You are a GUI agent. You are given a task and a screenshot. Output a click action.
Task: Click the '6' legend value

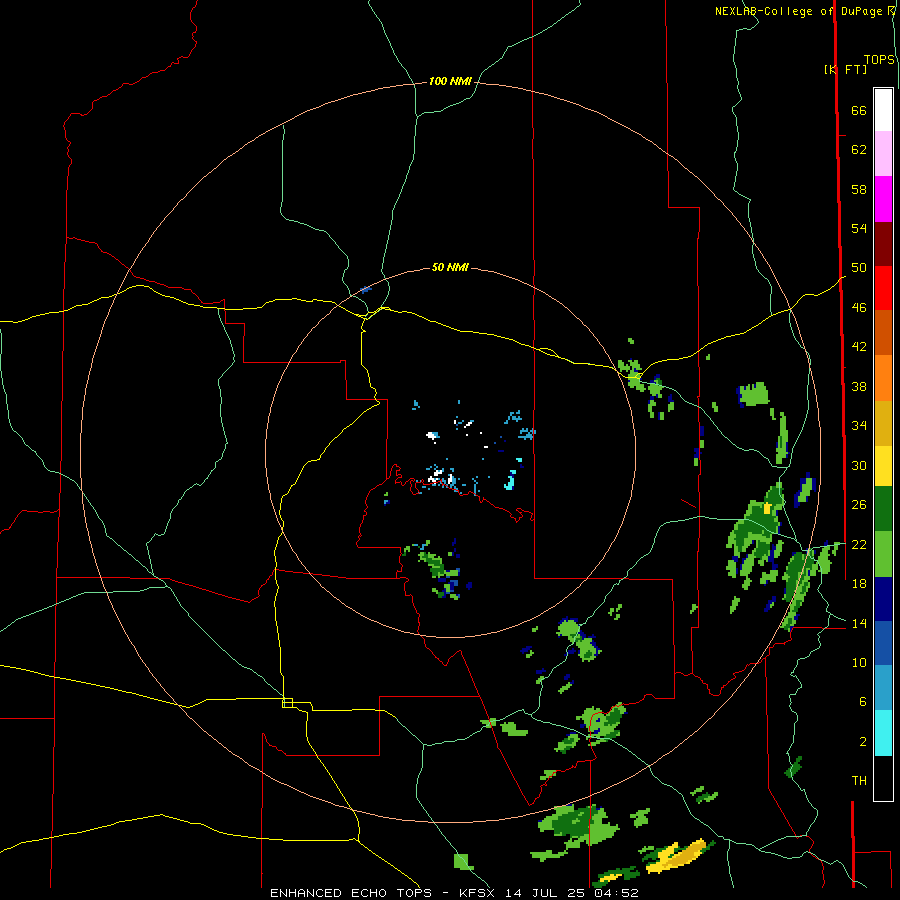(863, 701)
